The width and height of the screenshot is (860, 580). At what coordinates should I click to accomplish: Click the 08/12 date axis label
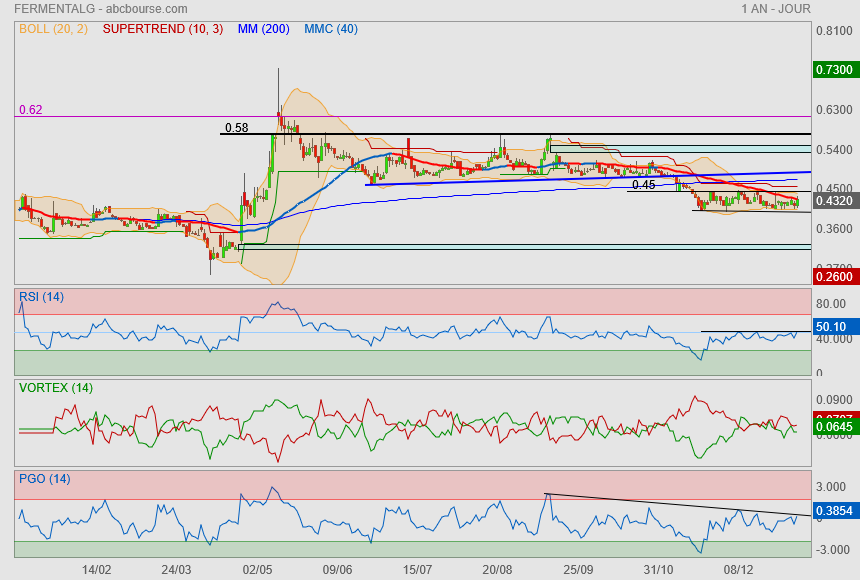click(738, 570)
